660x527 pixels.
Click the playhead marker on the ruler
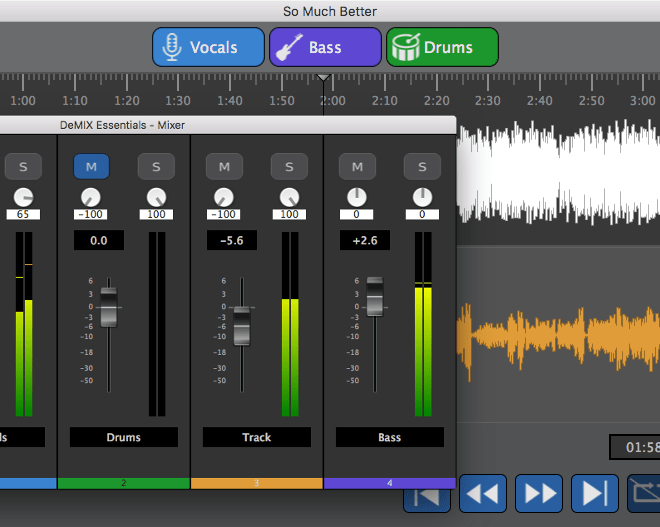[x=323, y=78]
